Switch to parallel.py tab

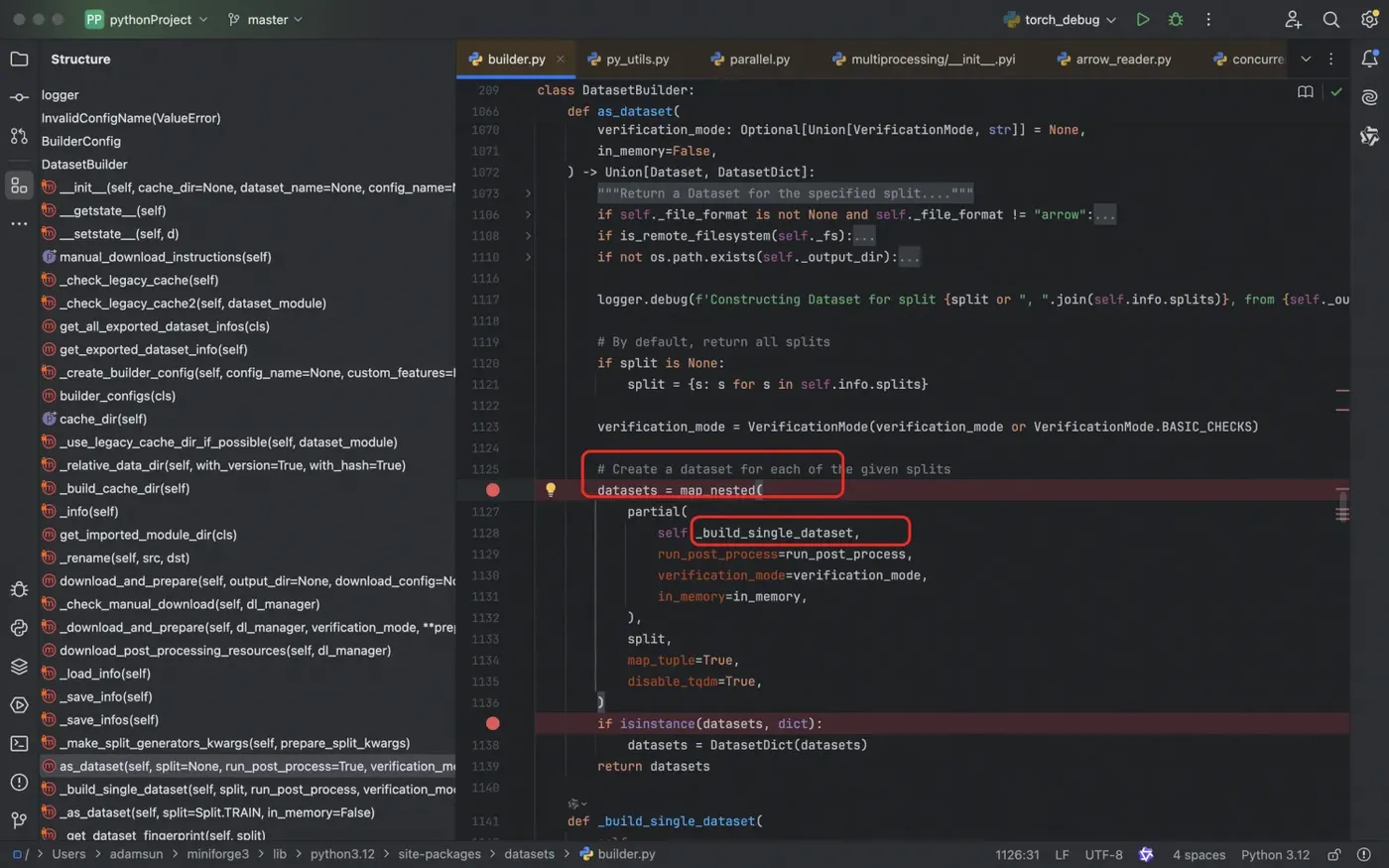(750, 60)
